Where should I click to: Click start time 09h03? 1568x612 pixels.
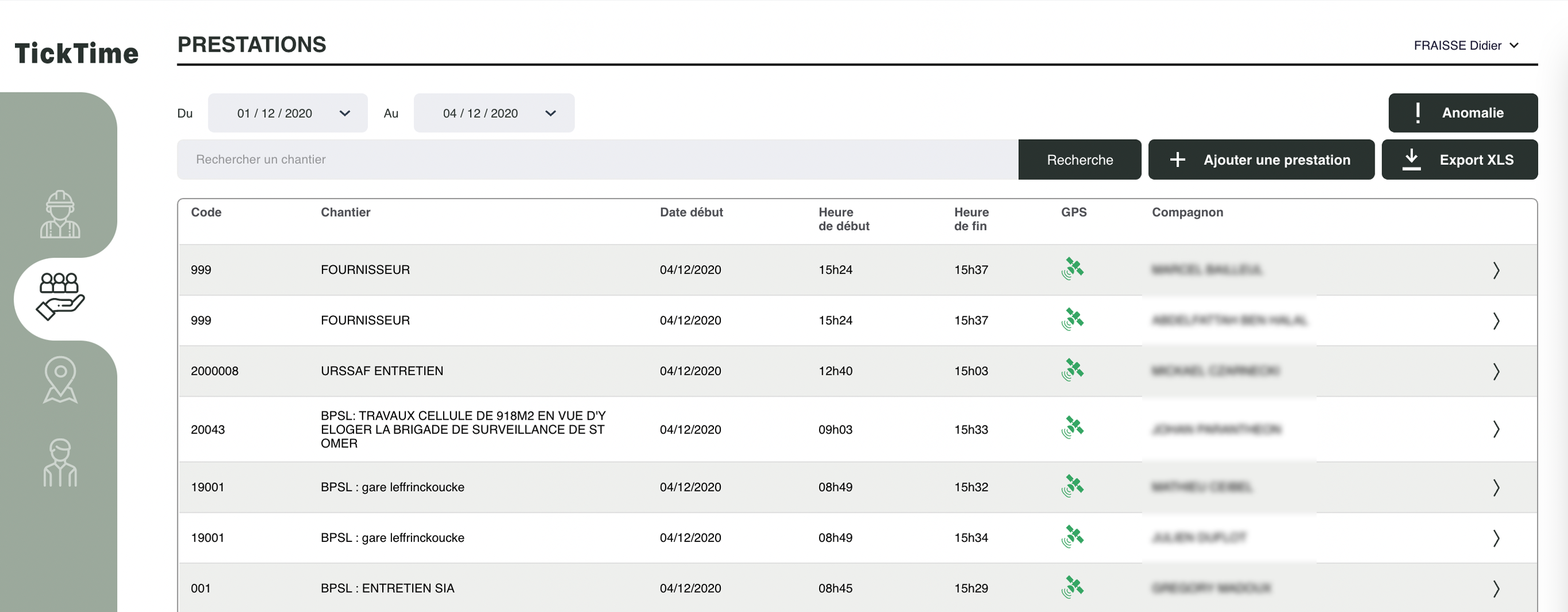tap(835, 429)
